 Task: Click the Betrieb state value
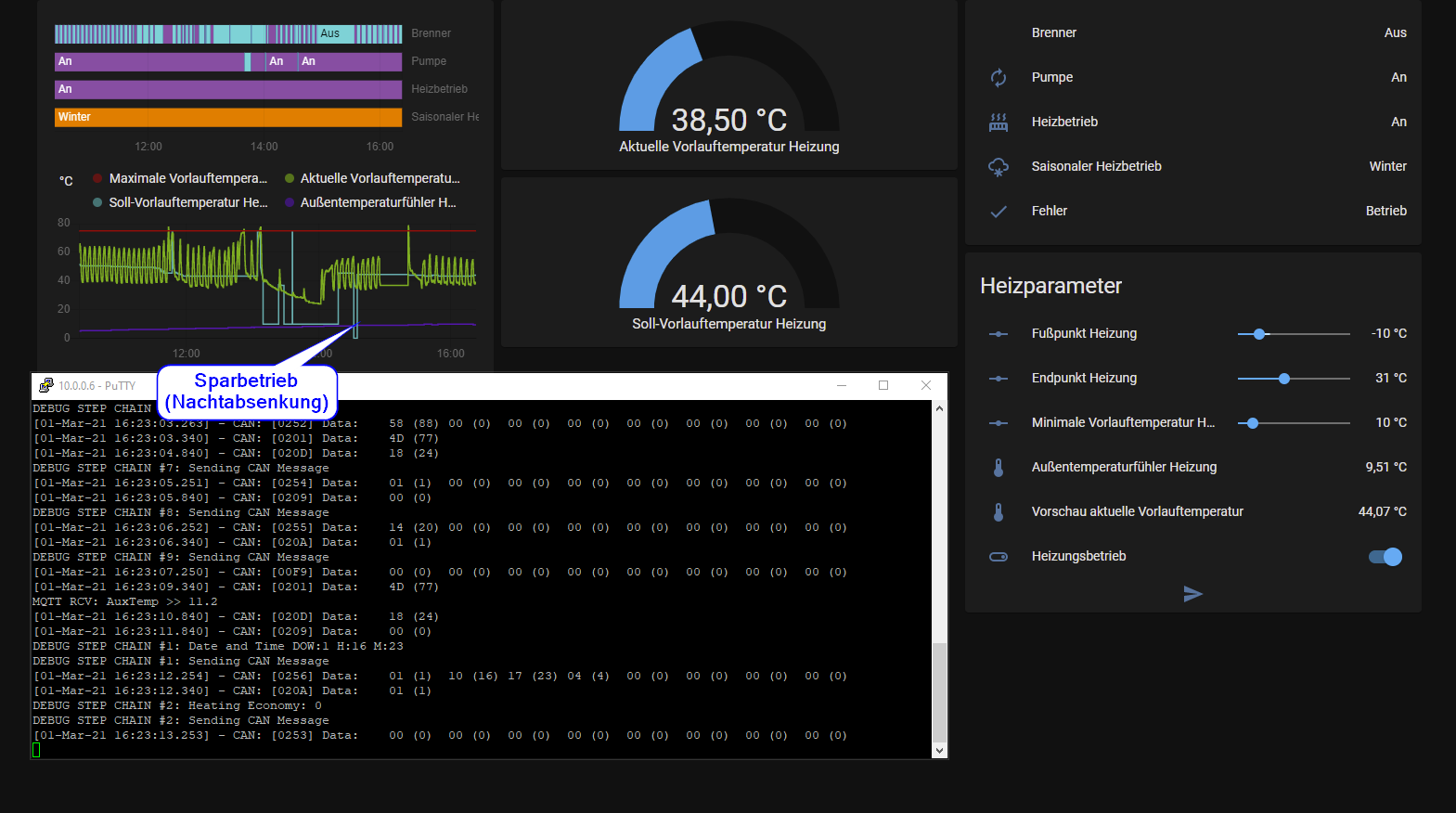click(1386, 211)
